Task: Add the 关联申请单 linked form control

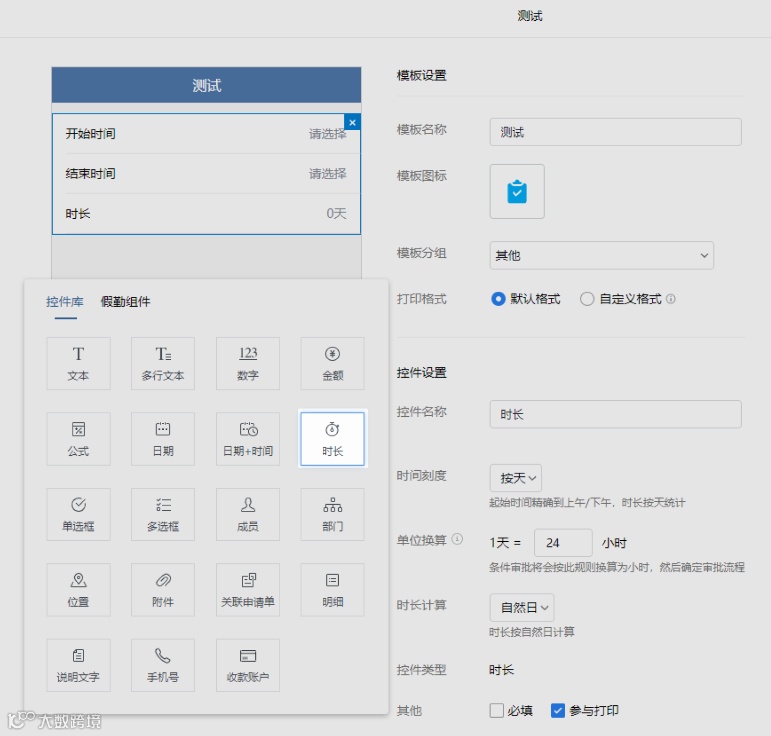Action: point(248,589)
